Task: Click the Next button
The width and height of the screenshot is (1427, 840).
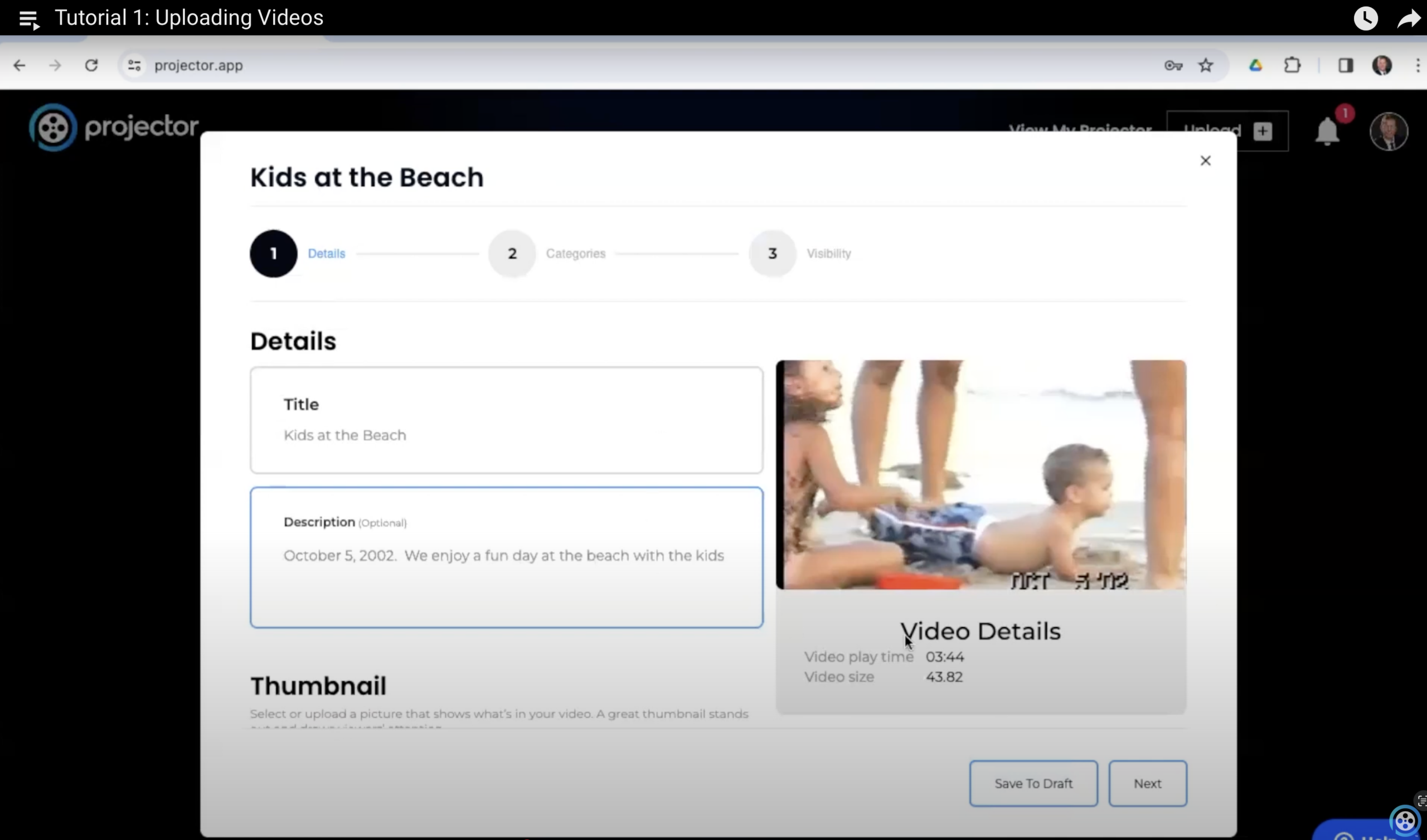Action: pyautogui.click(x=1147, y=783)
